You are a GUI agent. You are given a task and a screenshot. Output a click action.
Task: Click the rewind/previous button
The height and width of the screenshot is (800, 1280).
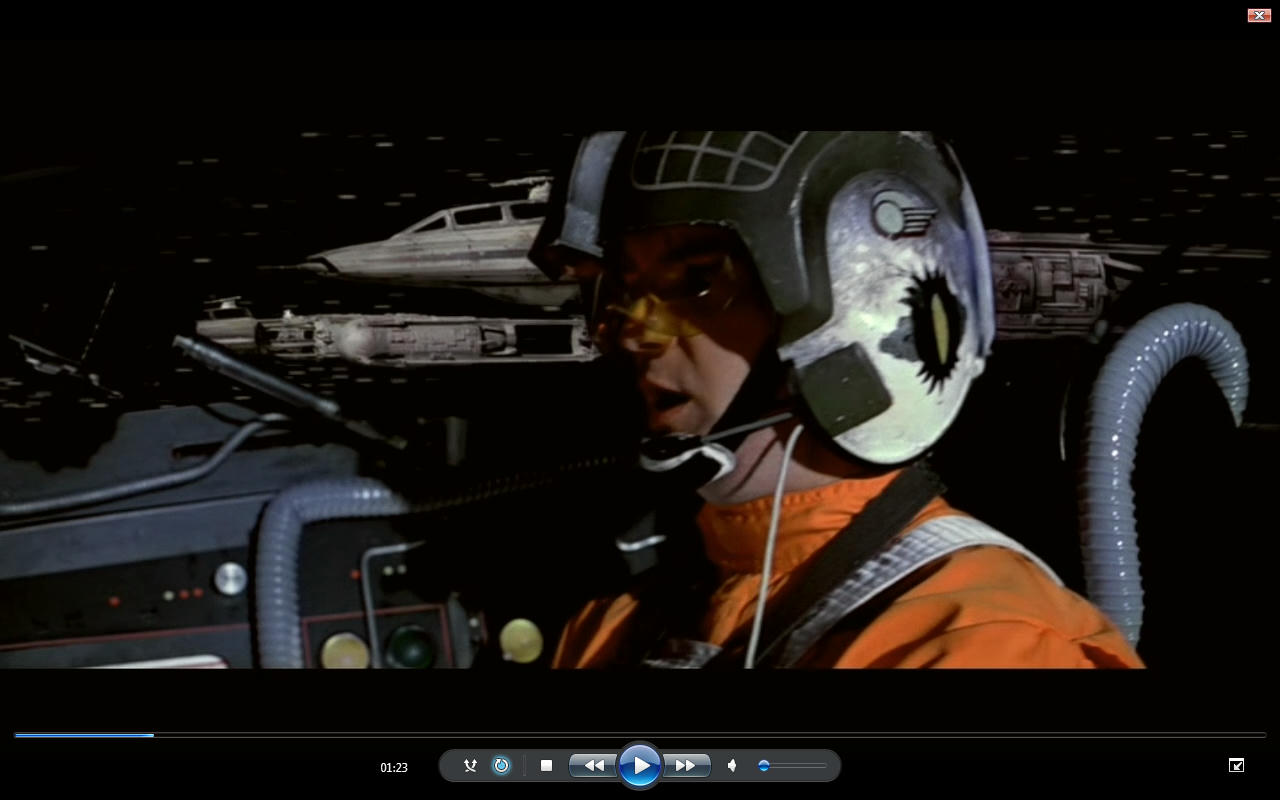click(x=593, y=766)
